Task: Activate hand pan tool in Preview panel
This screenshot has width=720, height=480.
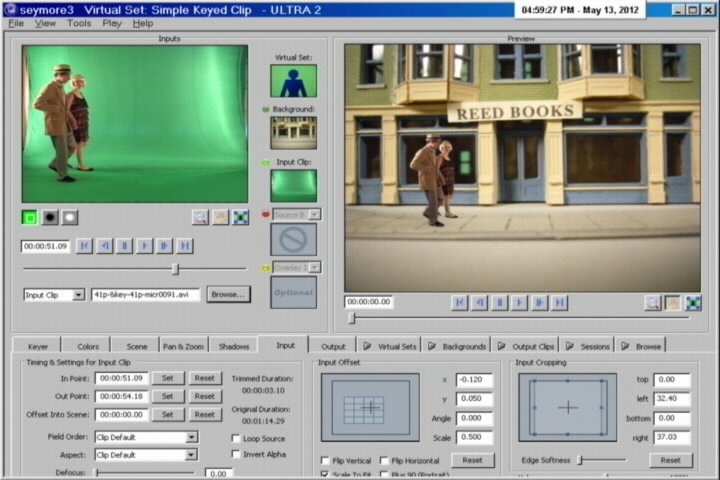Action: click(x=673, y=303)
